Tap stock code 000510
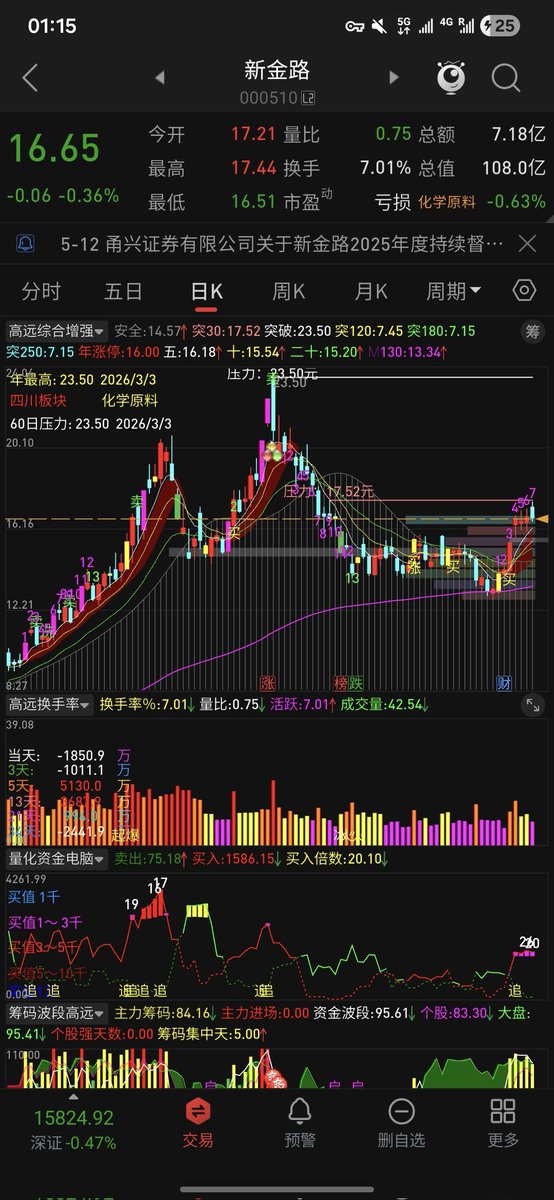 click(269, 98)
